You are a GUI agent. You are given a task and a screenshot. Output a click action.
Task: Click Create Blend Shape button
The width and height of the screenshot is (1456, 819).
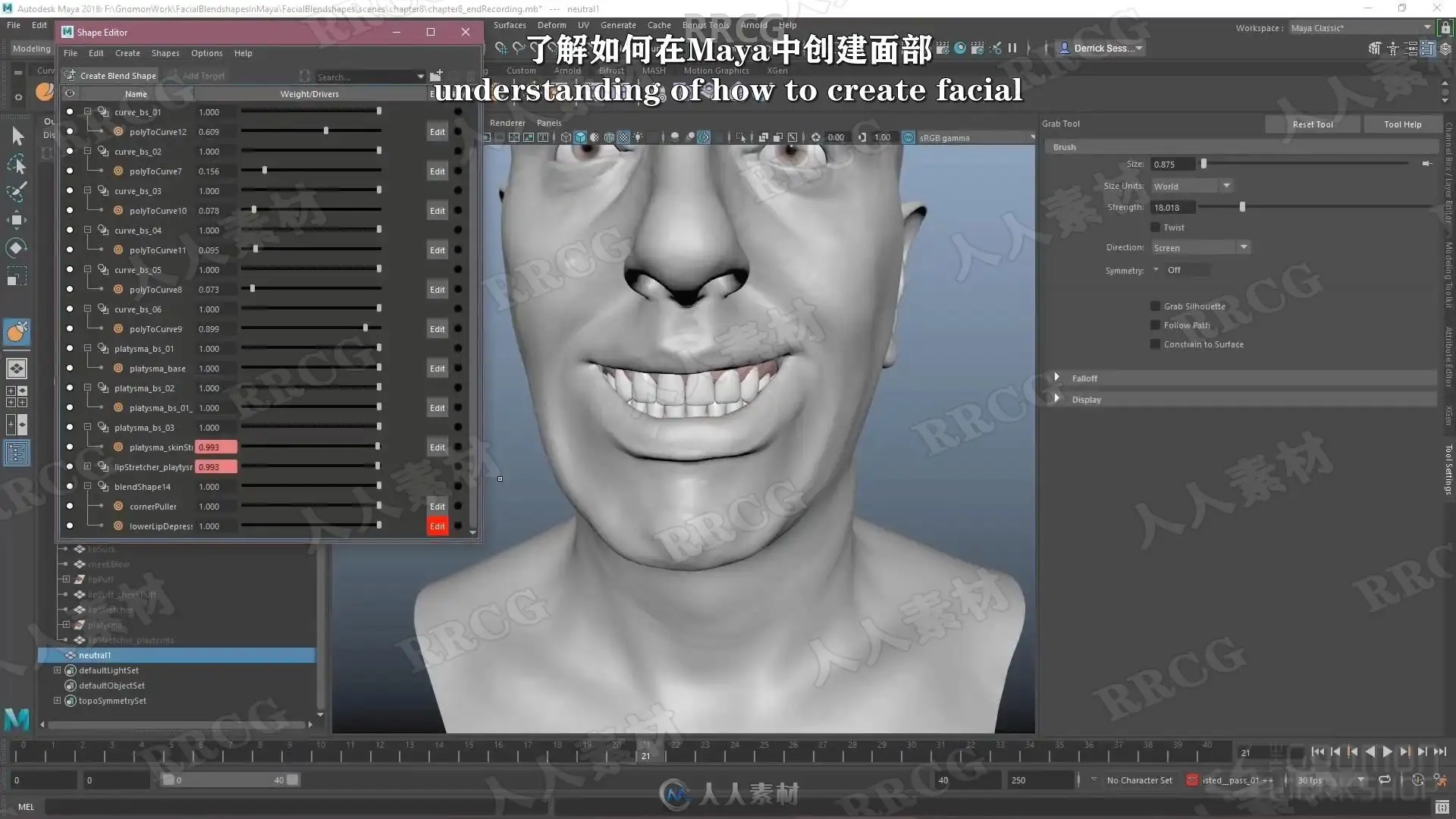(111, 76)
